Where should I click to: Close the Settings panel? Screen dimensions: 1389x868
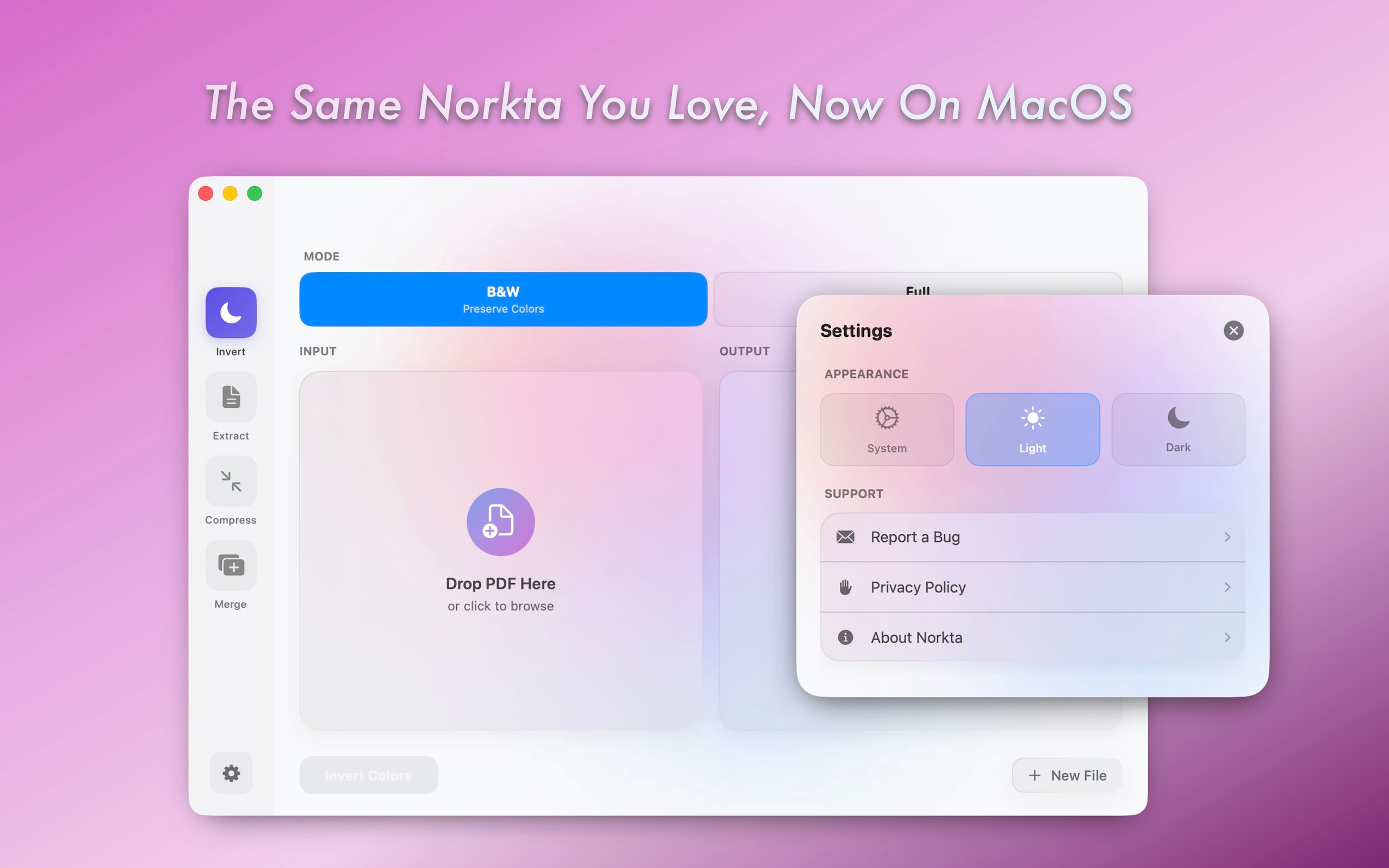1233,331
